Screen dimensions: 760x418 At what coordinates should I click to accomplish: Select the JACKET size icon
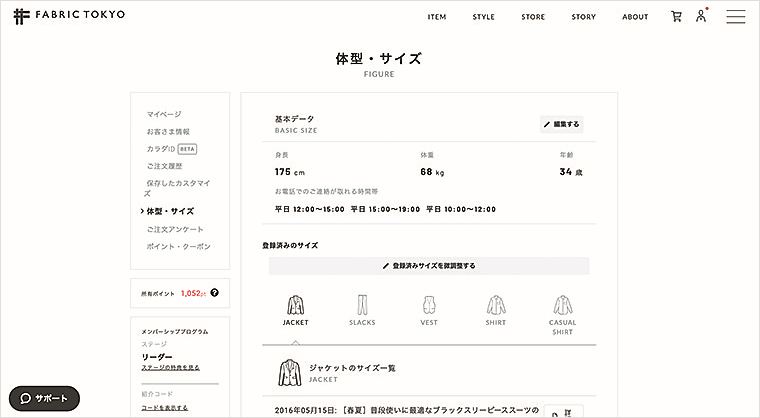click(x=295, y=310)
